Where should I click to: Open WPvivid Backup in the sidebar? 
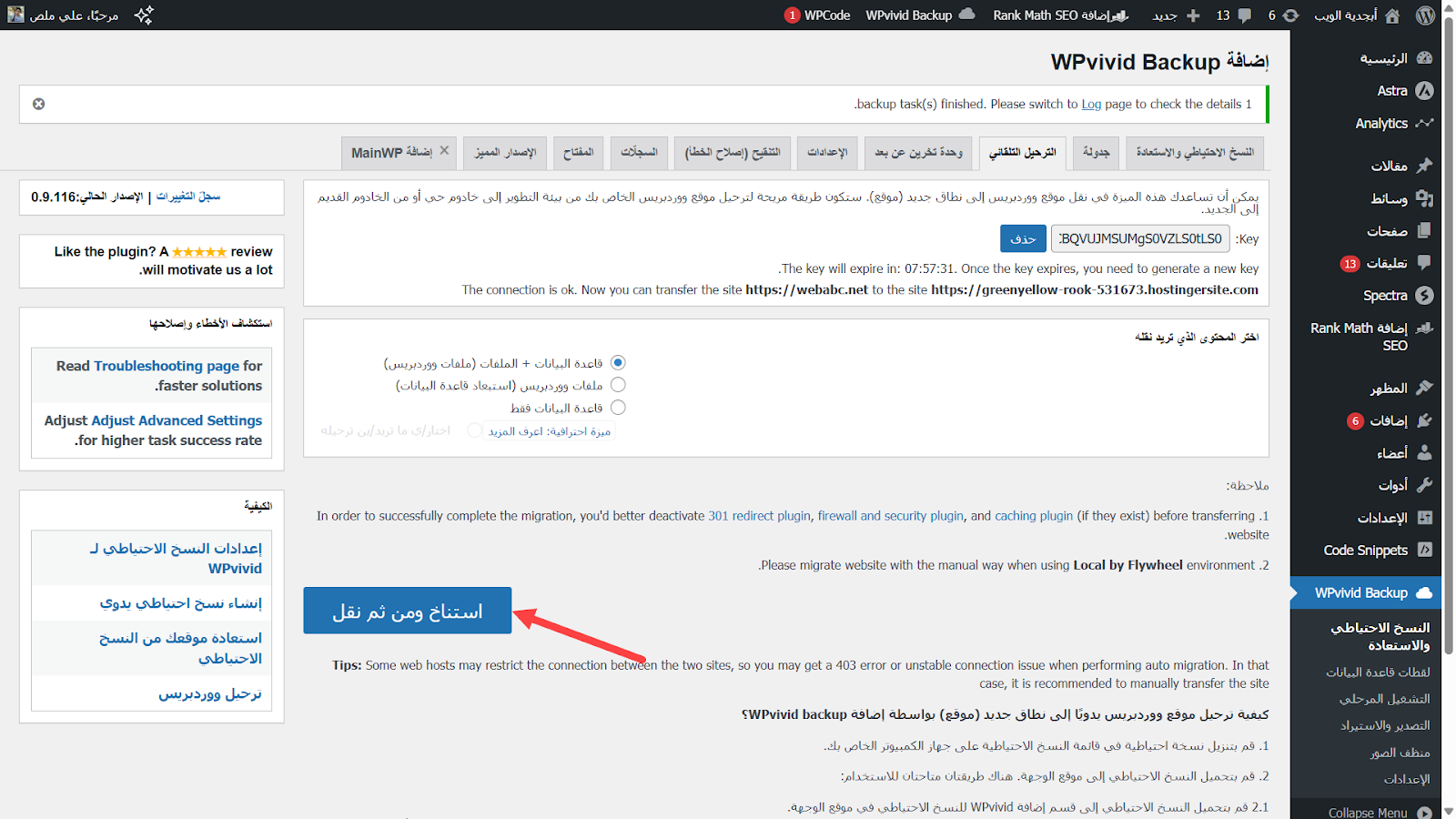point(1366,593)
